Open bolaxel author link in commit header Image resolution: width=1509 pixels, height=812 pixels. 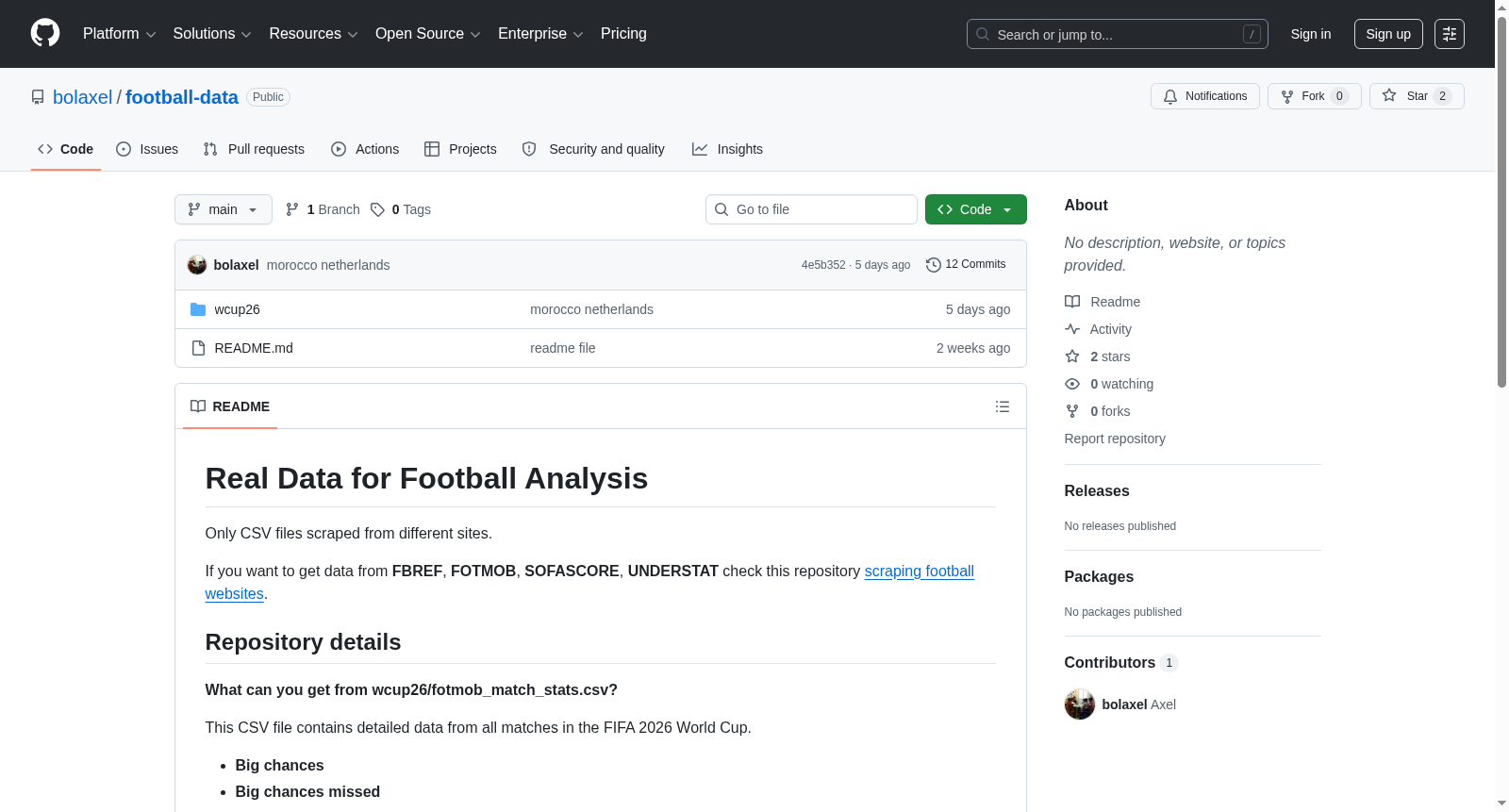pyautogui.click(x=236, y=265)
